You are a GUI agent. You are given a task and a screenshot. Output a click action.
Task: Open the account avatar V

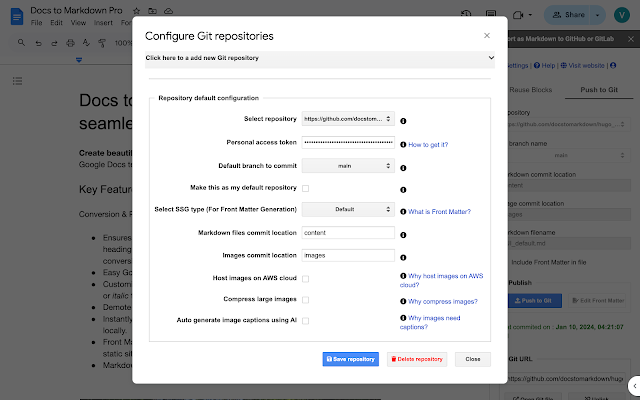622,15
